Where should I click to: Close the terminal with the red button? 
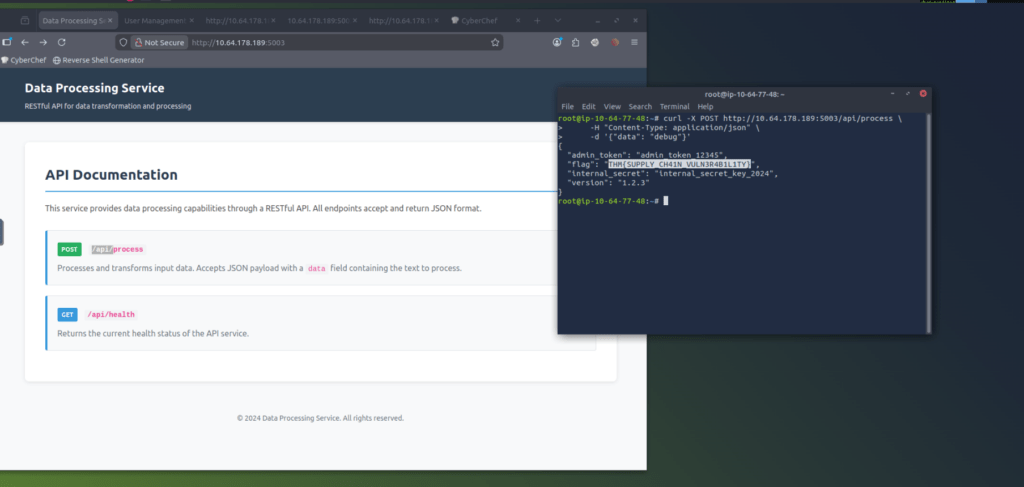tap(923, 93)
